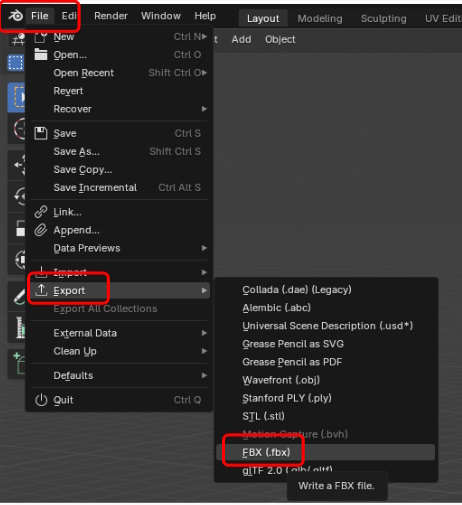Image resolution: width=462 pixels, height=505 pixels.
Task: Click the Ctrl S shortcut label
Action: click(x=188, y=133)
